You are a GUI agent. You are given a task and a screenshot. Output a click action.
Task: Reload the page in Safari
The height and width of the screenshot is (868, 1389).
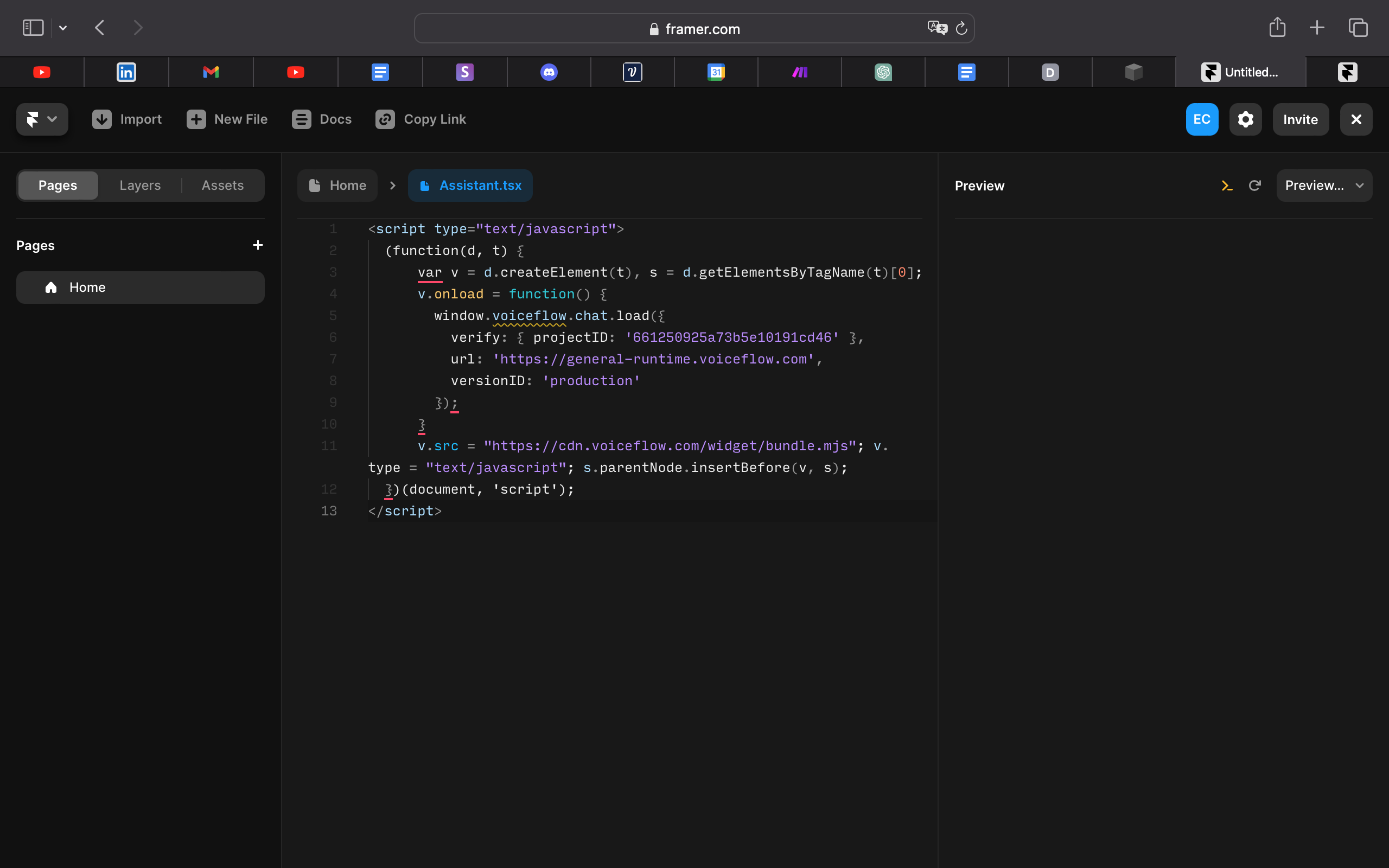point(961,28)
